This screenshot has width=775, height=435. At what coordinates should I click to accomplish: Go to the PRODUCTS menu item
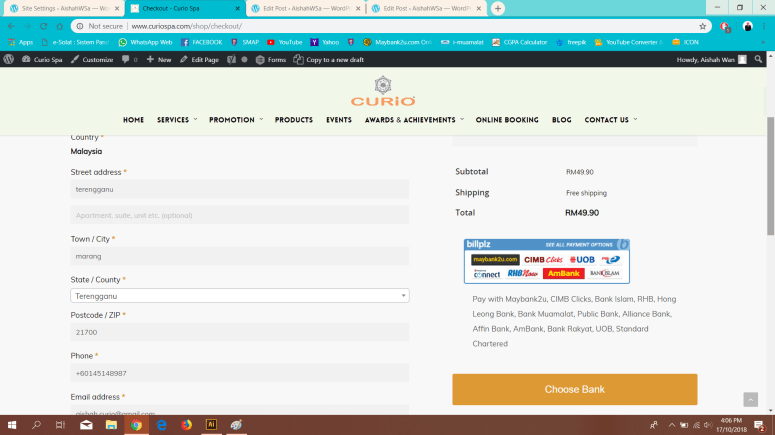pyautogui.click(x=294, y=120)
